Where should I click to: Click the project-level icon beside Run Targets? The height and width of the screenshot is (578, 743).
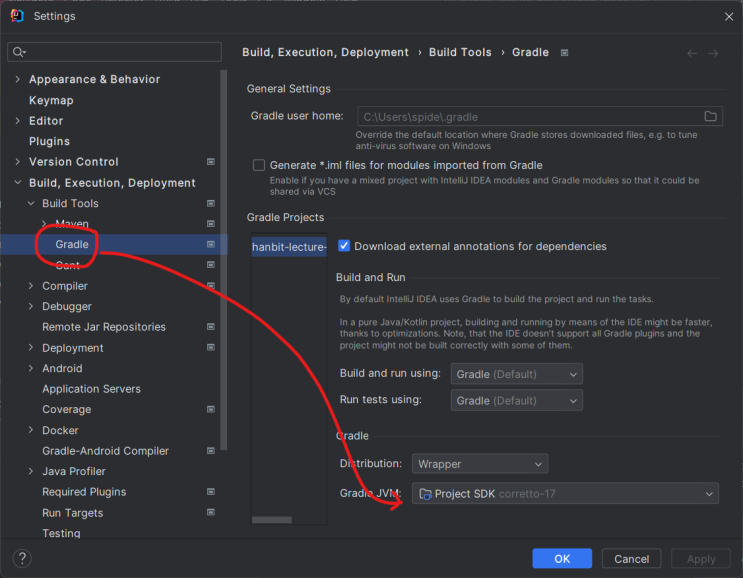pos(211,513)
